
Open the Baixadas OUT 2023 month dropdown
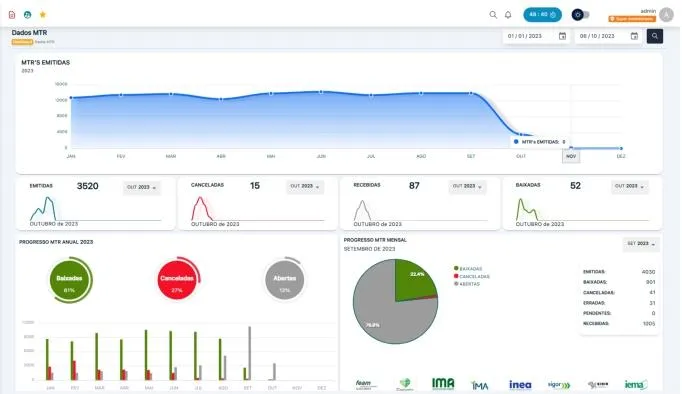[629, 186]
